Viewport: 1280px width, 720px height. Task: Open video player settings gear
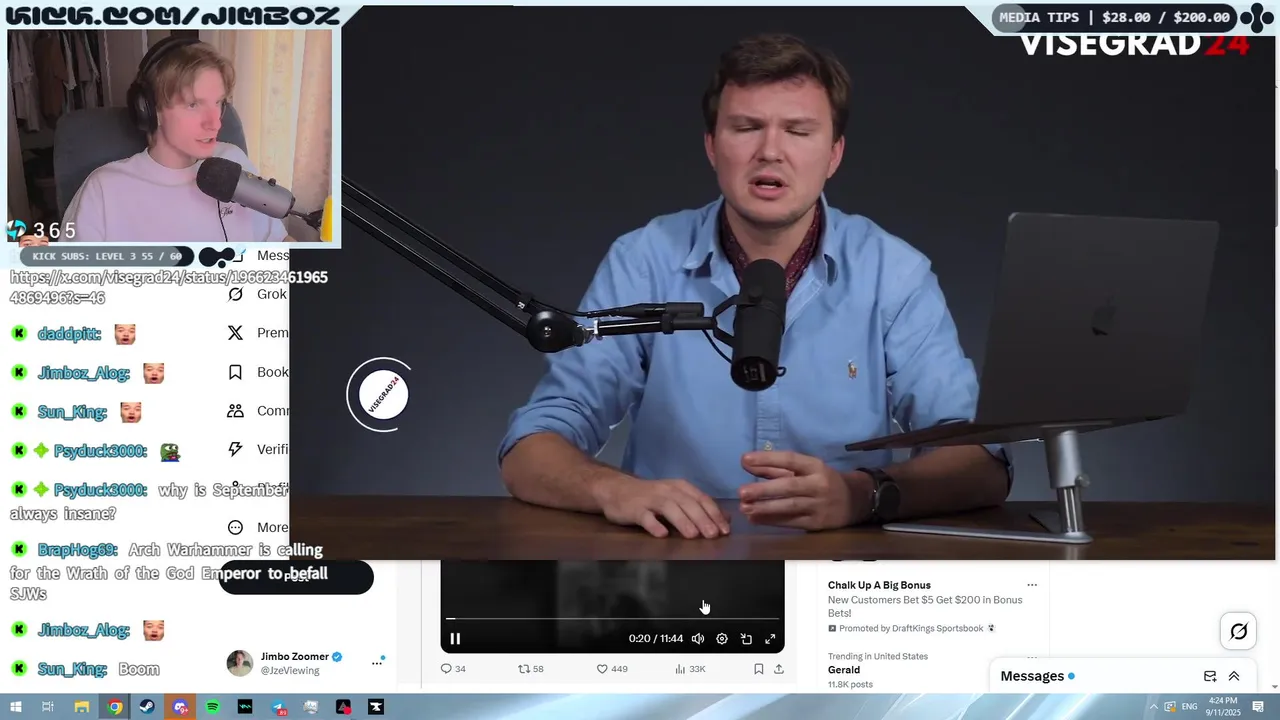tap(722, 639)
